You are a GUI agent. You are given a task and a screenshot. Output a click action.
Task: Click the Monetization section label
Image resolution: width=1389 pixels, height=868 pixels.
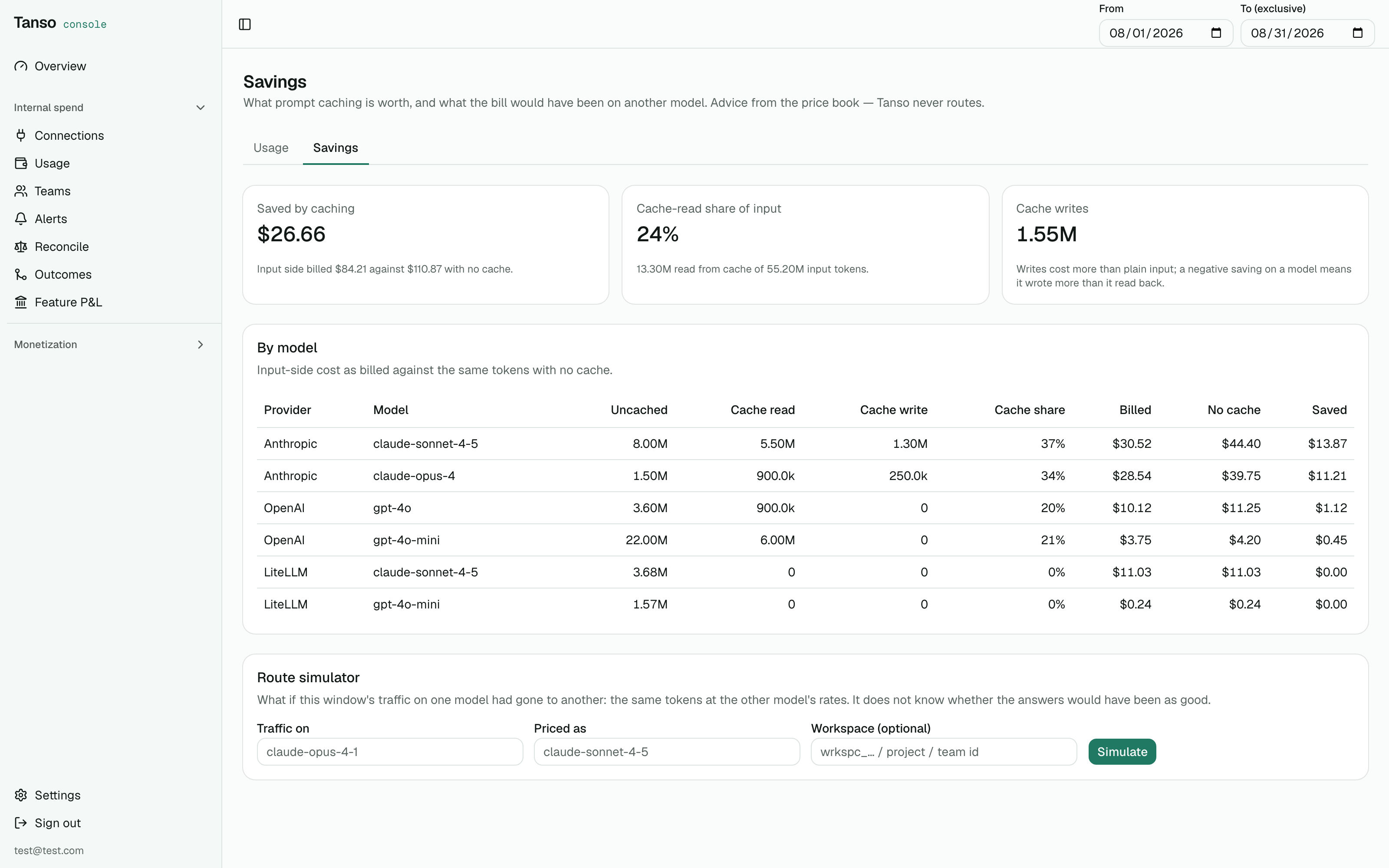[45, 345]
